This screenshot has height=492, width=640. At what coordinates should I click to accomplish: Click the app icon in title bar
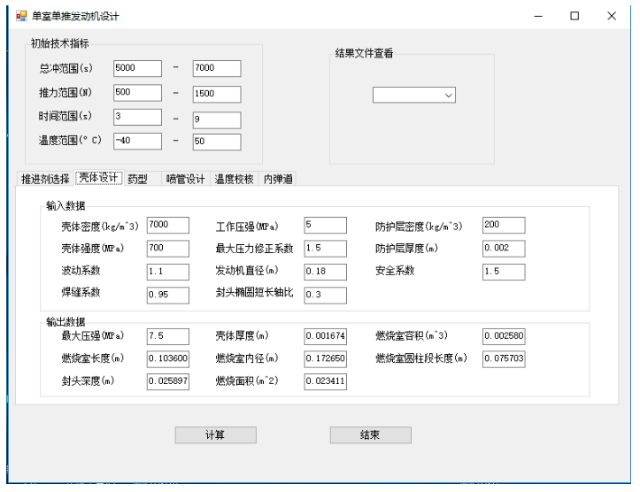20,17
